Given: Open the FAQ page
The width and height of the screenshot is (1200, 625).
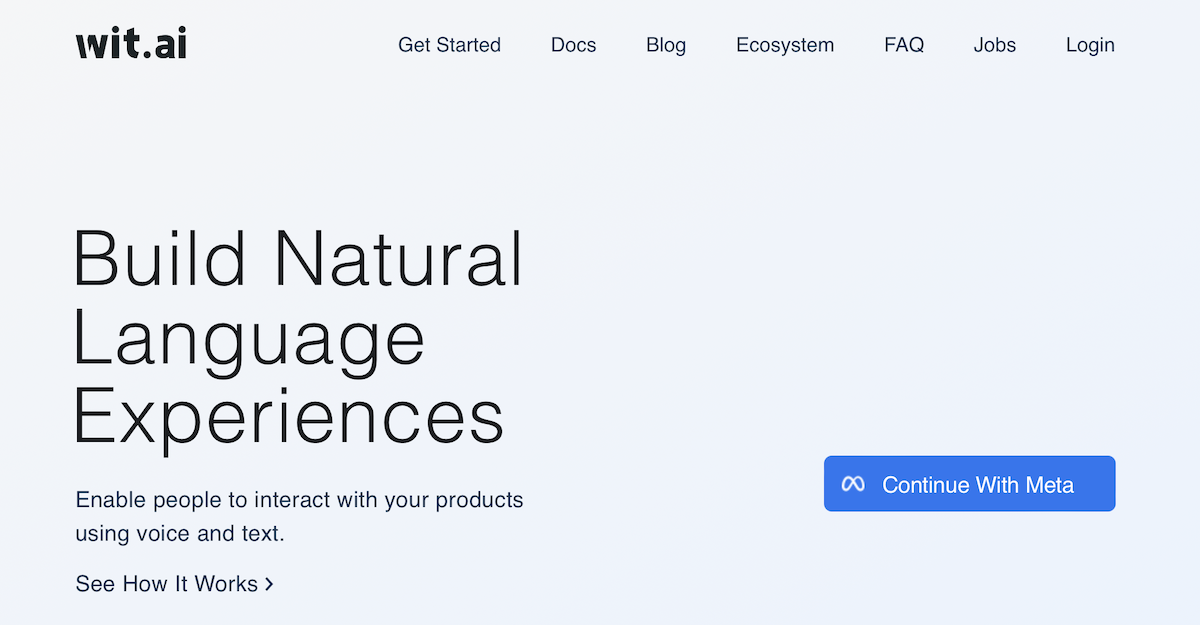Looking at the screenshot, I should click(904, 45).
